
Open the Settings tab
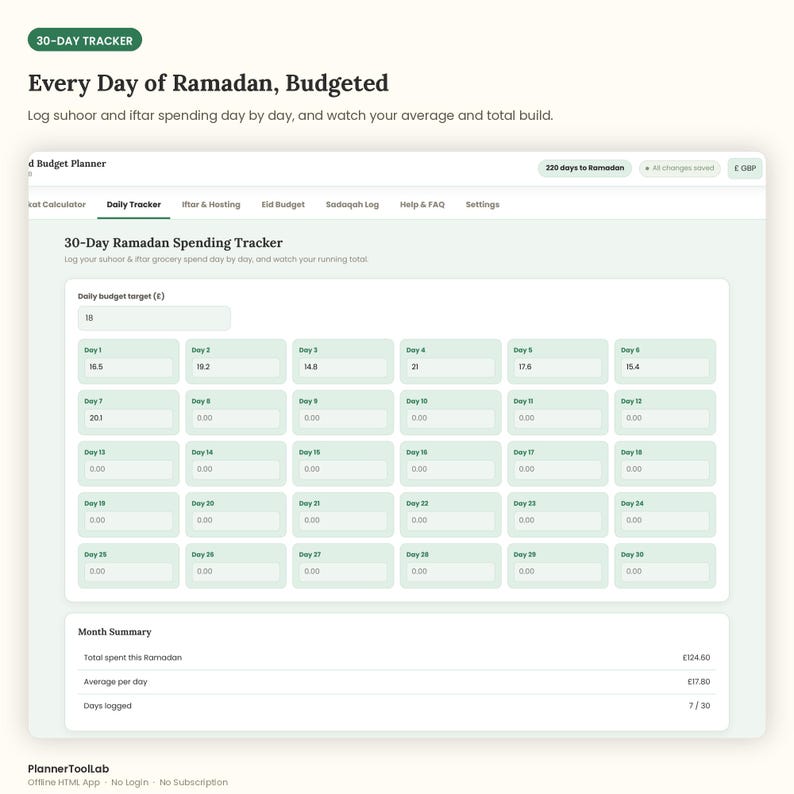tap(483, 205)
